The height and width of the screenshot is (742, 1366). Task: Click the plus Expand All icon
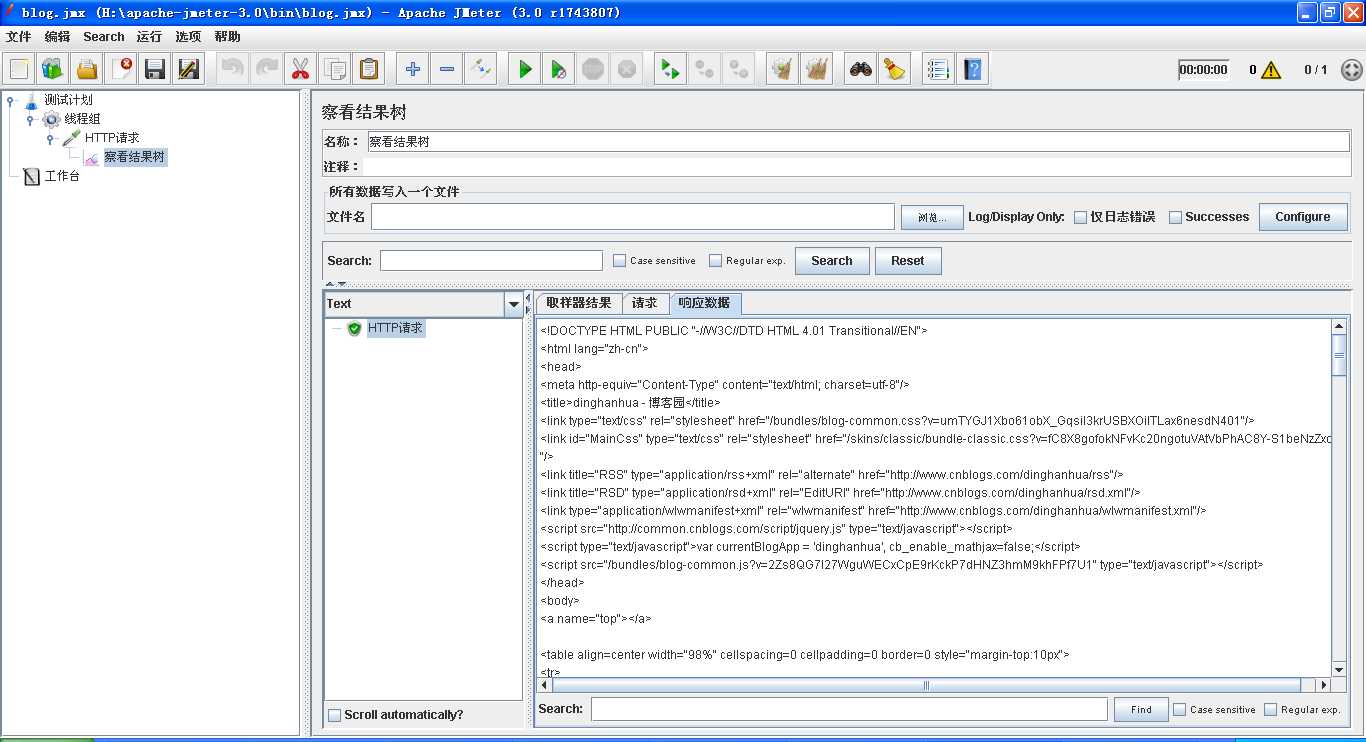[x=413, y=69]
